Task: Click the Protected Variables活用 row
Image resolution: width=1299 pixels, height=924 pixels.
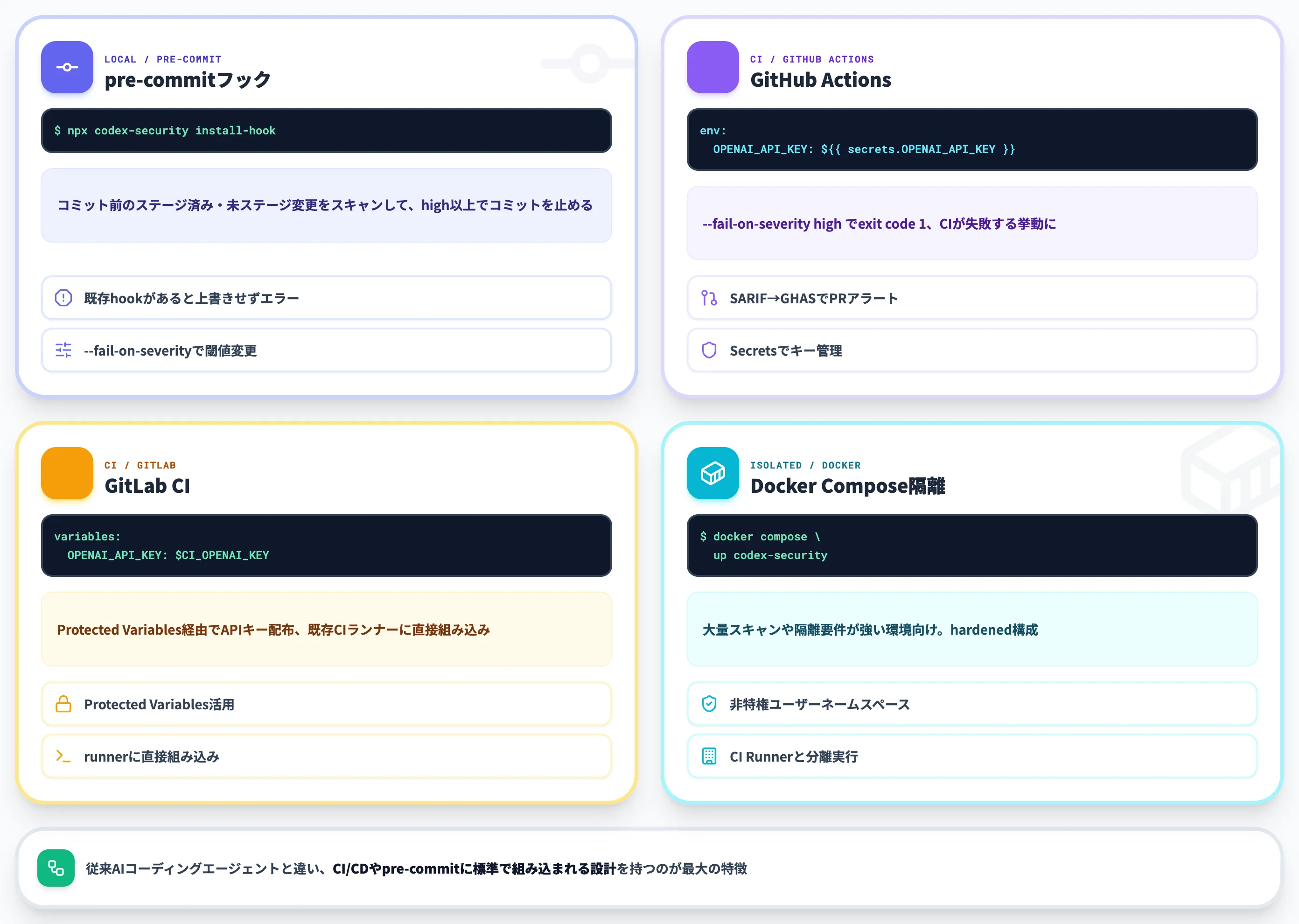Action: (x=327, y=704)
